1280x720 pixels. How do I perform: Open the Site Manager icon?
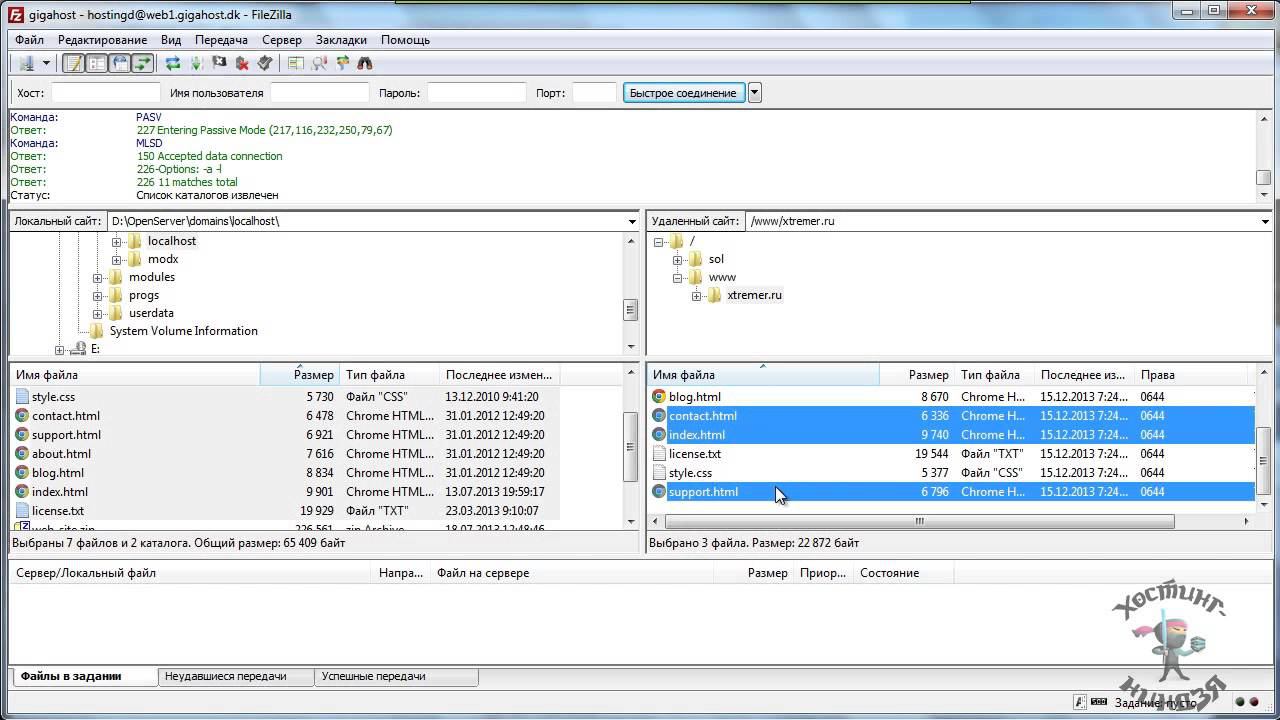point(26,63)
